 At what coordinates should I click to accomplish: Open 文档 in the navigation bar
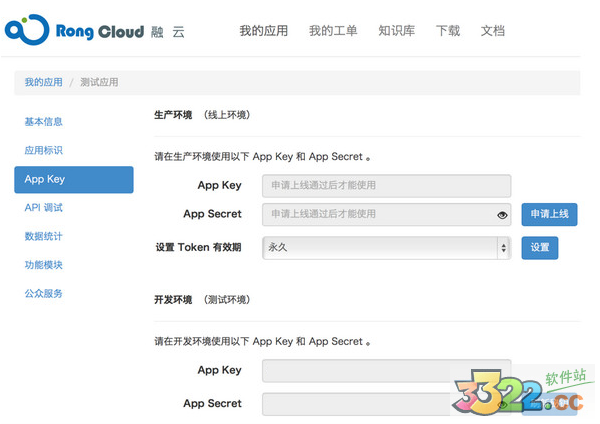[x=492, y=30]
